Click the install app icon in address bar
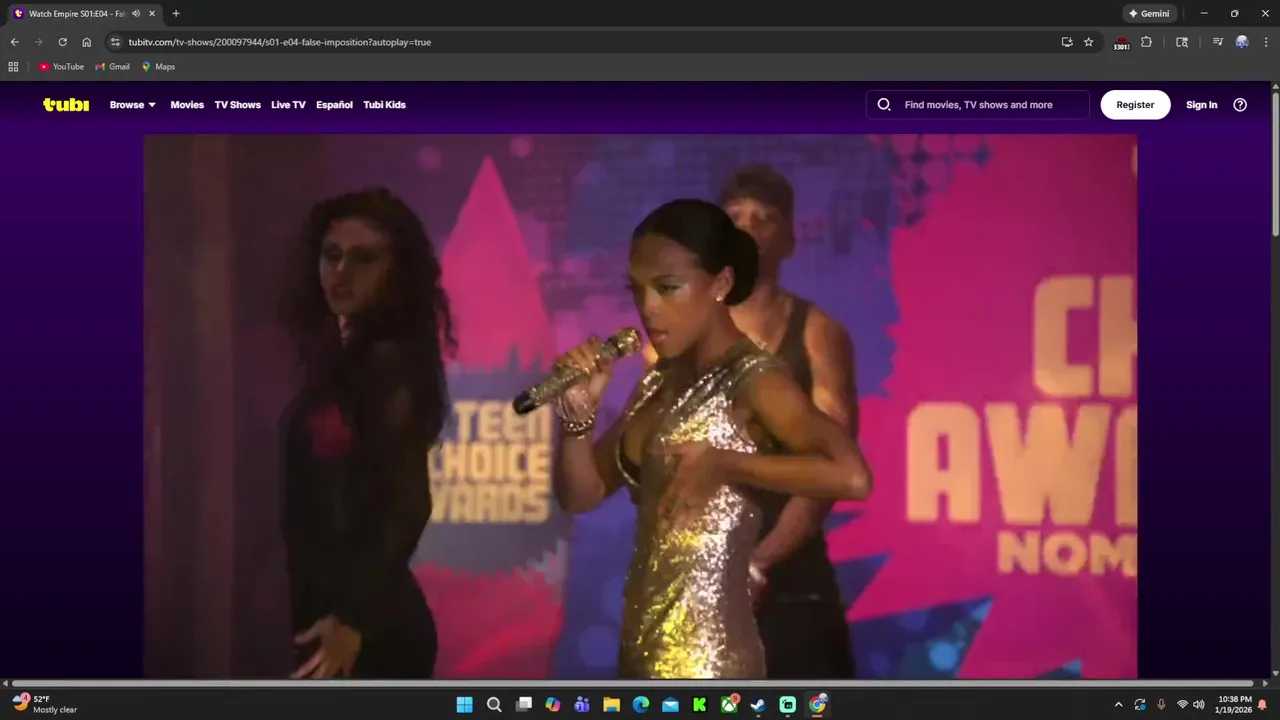Image resolution: width=1280 pixels, height=720 pixels. tap(1067, 42)
